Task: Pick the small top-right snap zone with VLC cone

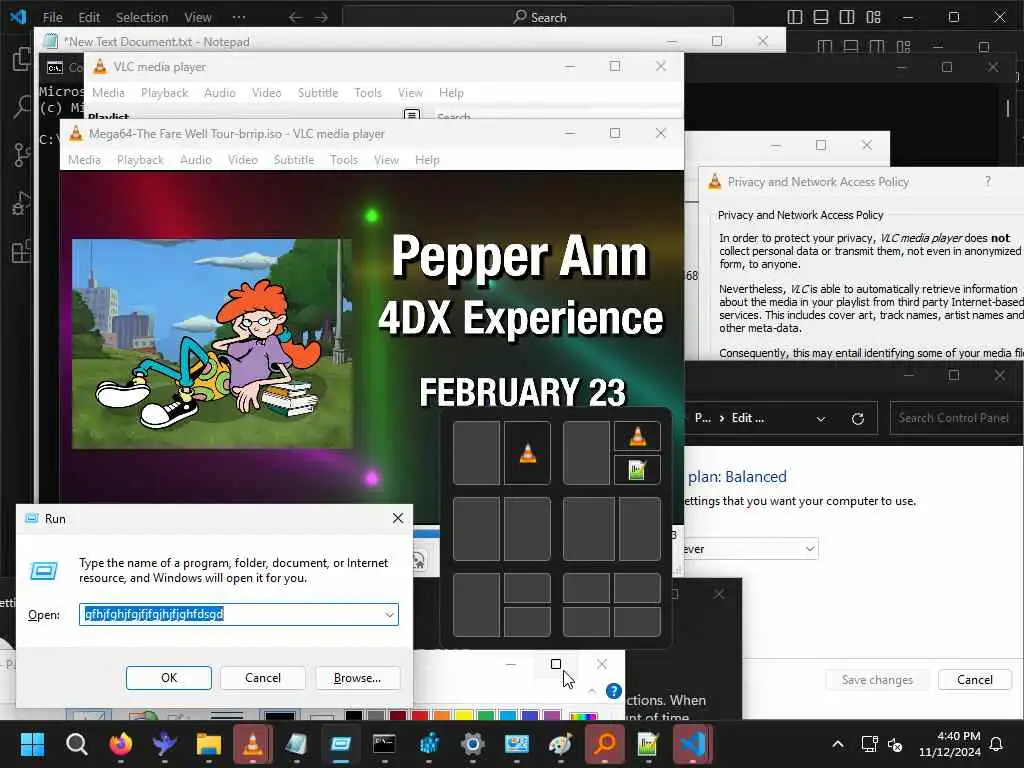Action: [x=637, y=436]
